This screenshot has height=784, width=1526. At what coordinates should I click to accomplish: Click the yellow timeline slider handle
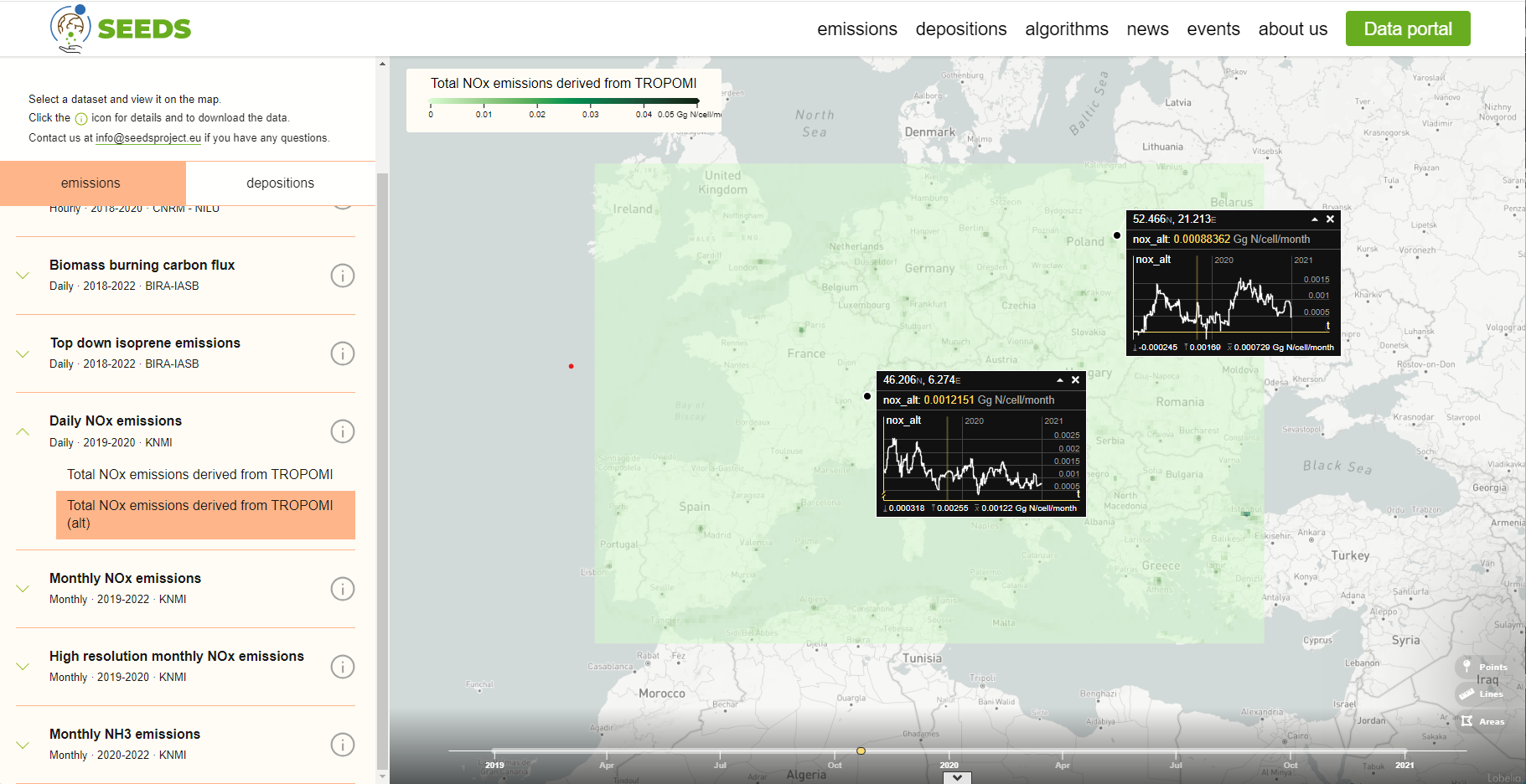coord(861,750)
